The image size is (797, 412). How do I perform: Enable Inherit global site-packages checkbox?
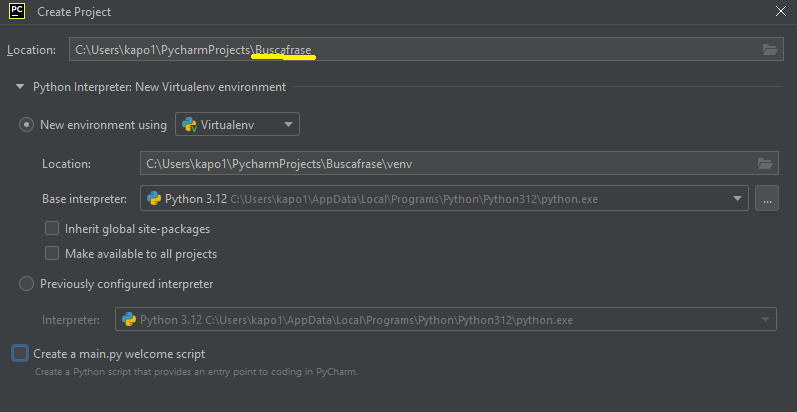pyautogui.click(x=52, y=229)
